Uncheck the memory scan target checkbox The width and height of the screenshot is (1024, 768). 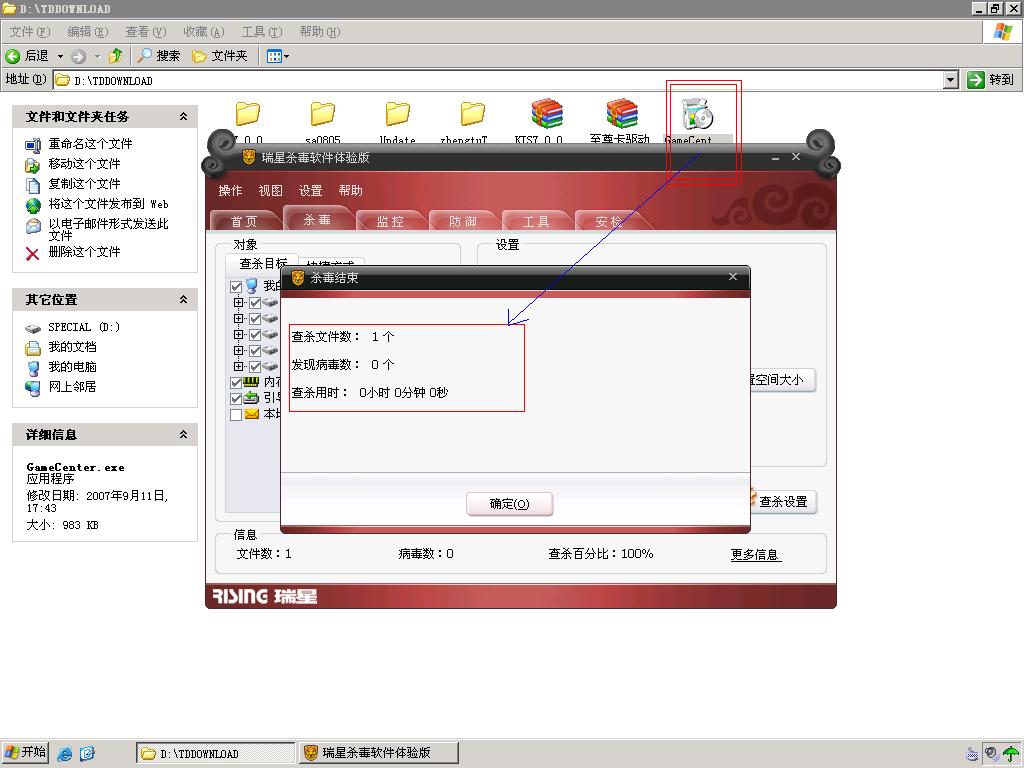pos(236,383)
